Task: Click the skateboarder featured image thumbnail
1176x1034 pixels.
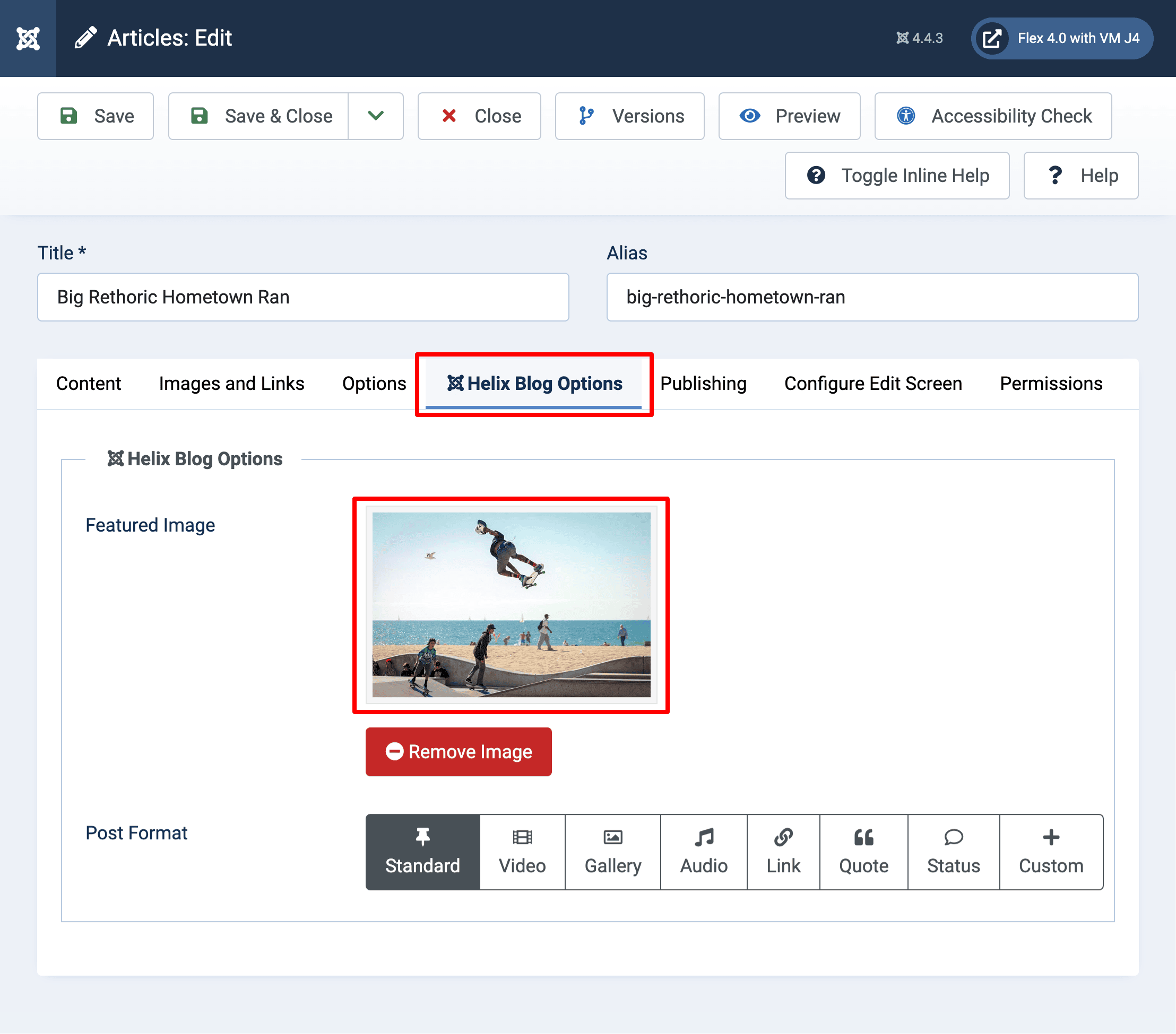Action: (x=511, y=604)
